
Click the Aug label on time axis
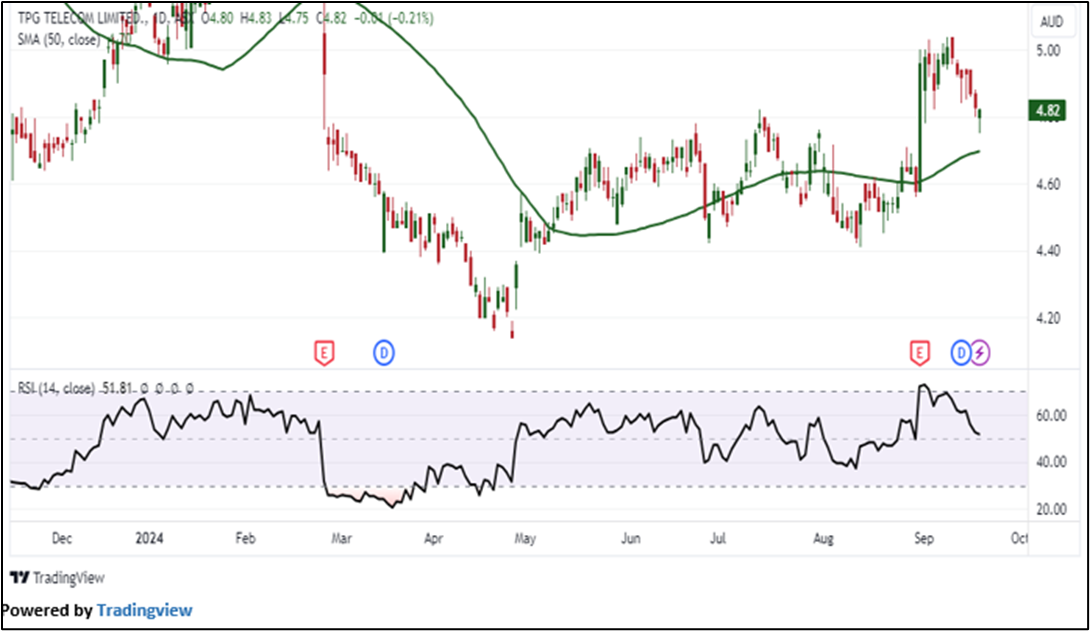(x=824, y=539)
